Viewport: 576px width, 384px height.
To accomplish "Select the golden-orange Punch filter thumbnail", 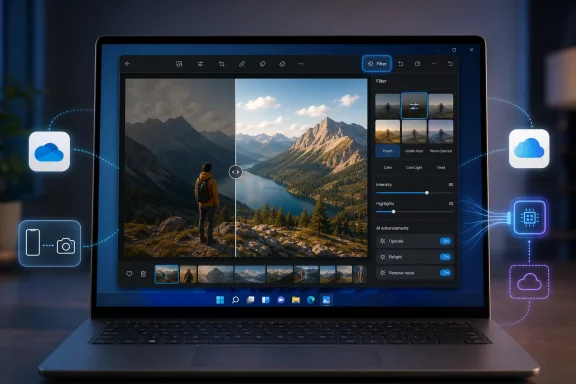I will [x=387, y=132].
